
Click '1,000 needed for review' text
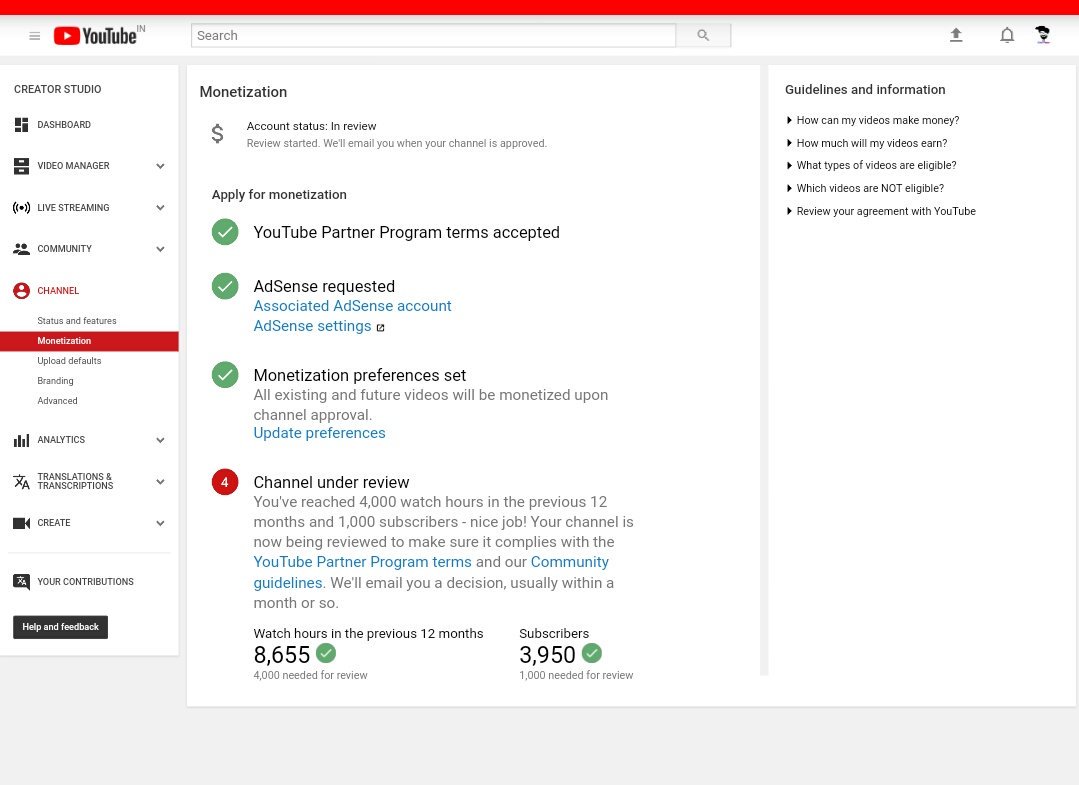click(x=576, y=676)
